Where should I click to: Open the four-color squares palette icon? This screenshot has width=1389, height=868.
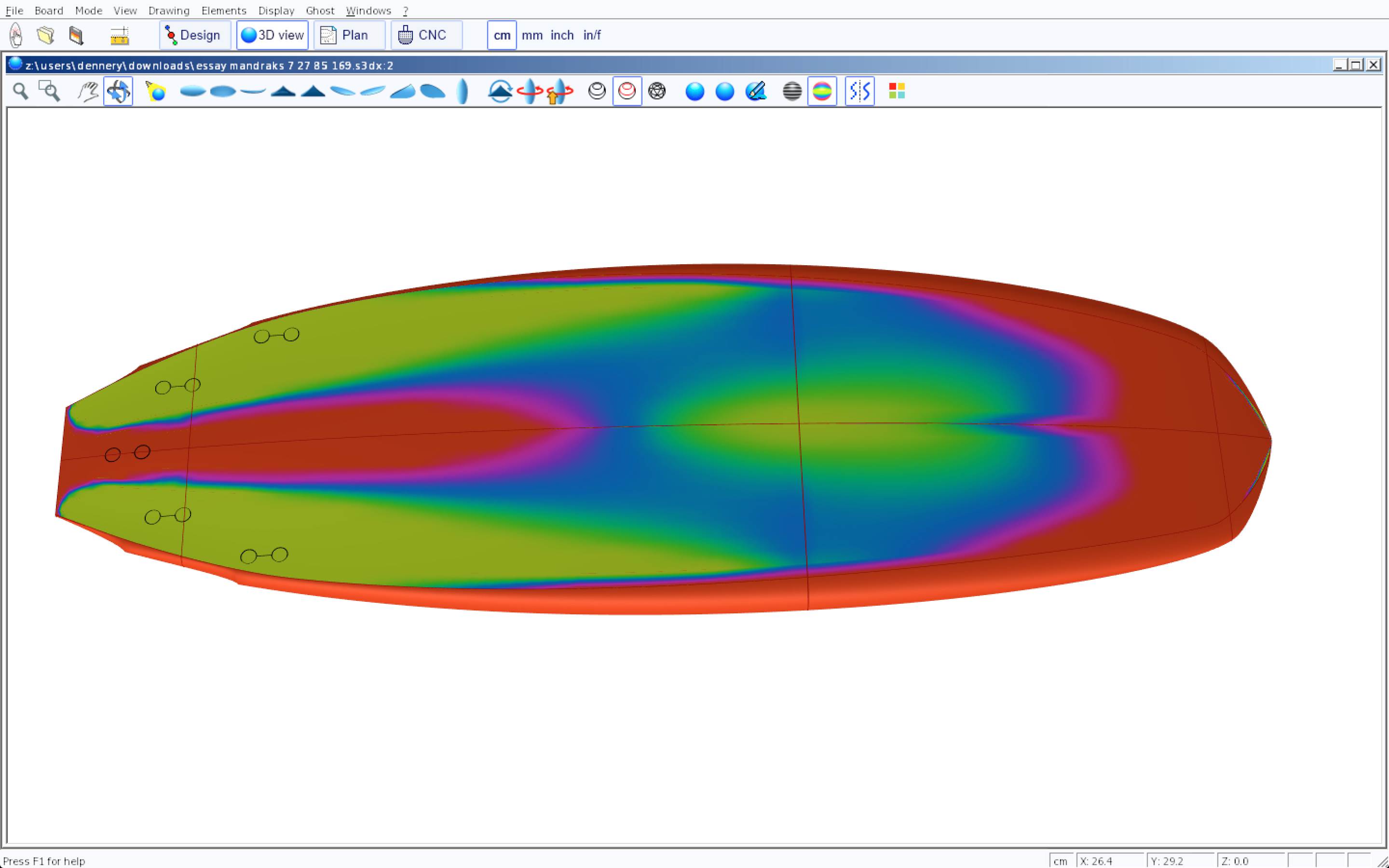click(x=897, y=91)
